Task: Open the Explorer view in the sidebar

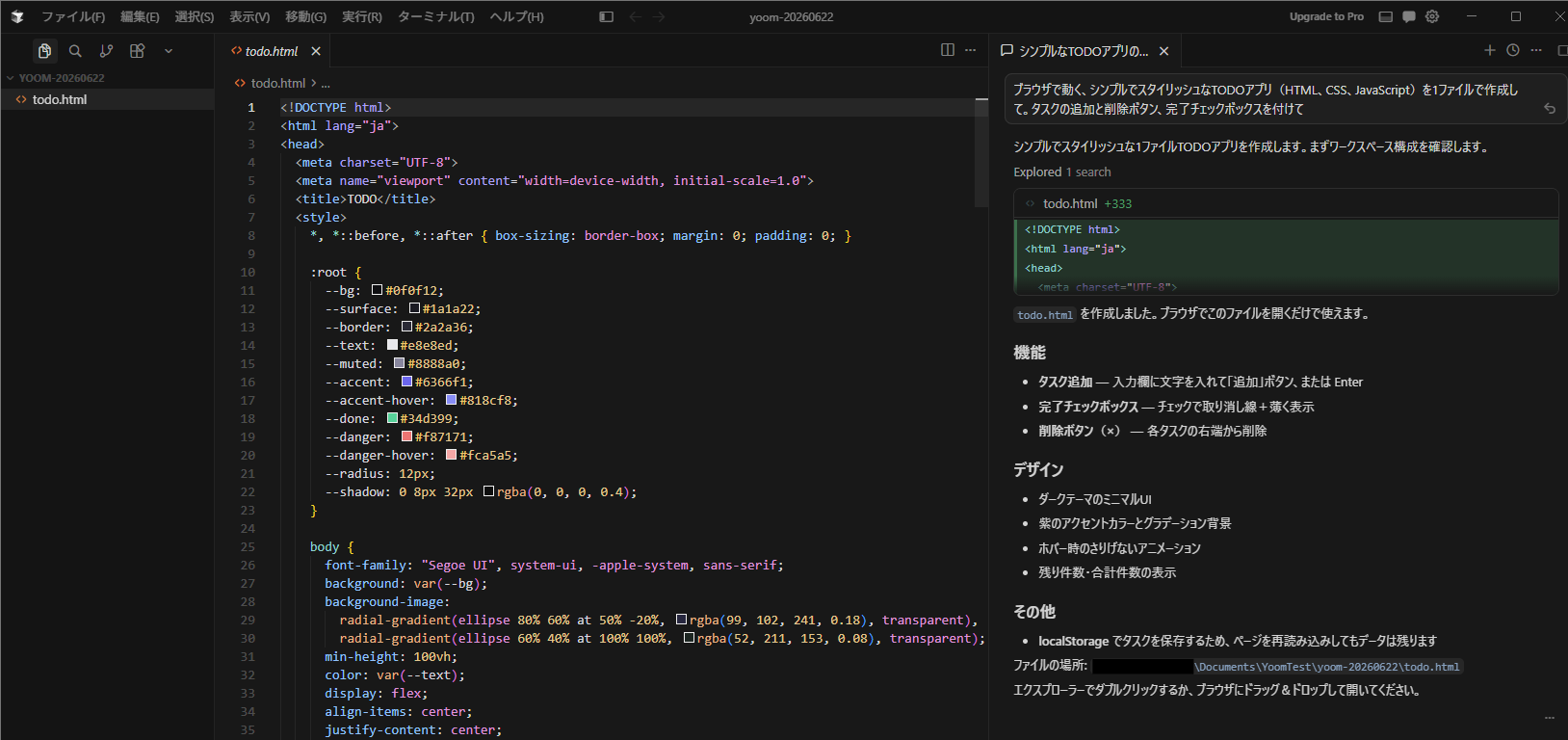Action: pos(44,51)
